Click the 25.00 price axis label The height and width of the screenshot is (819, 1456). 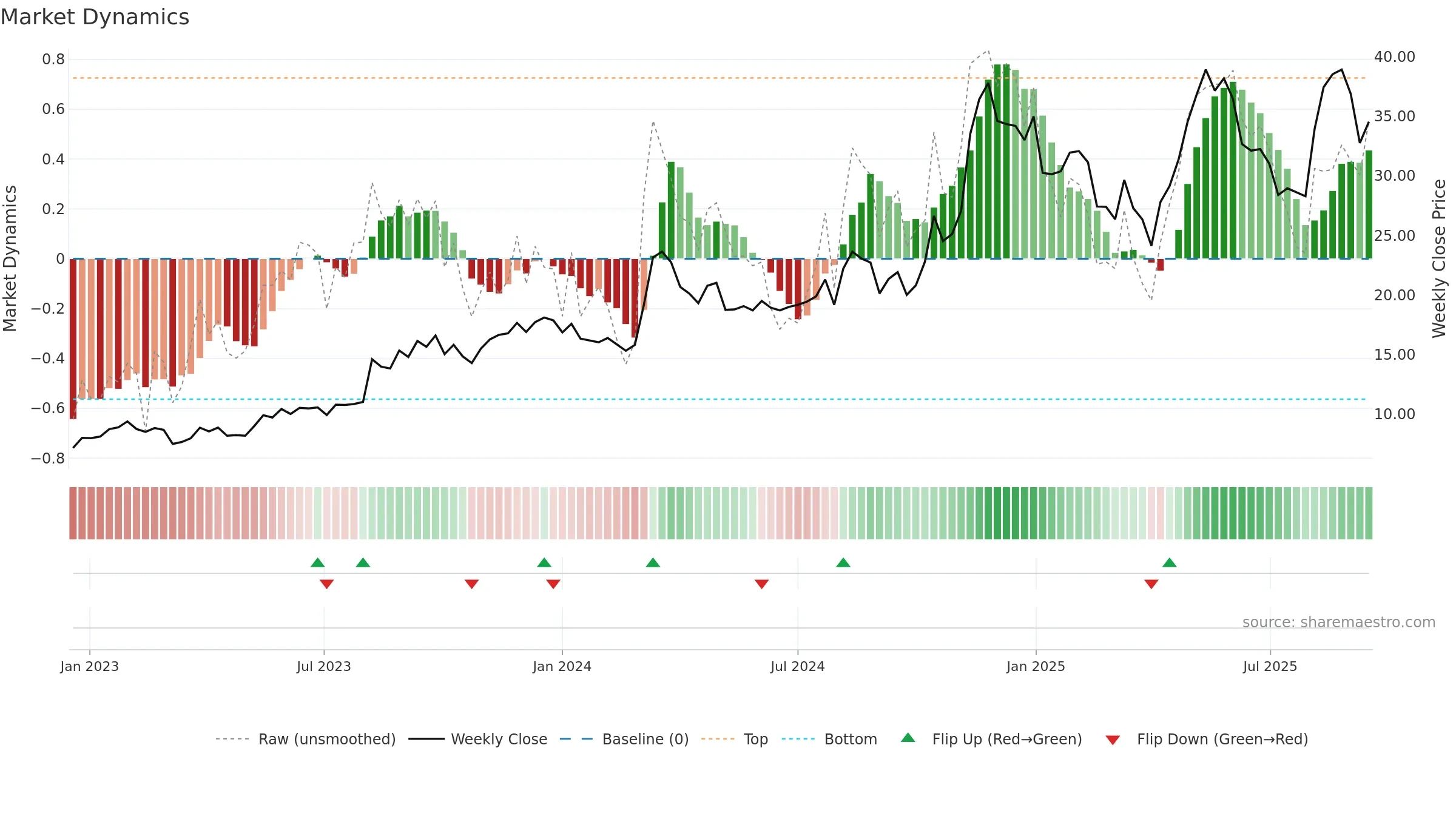(x=1395, y=236)
